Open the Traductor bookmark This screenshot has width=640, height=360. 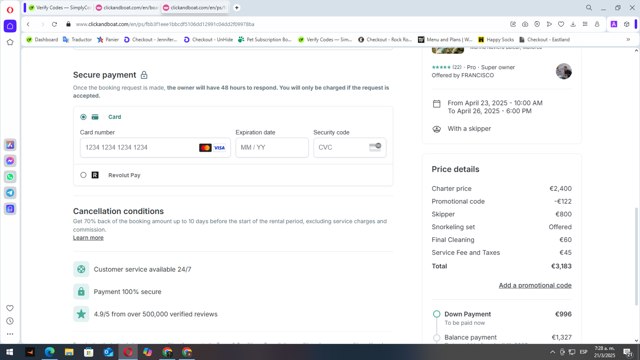click(x=77, y=40)
